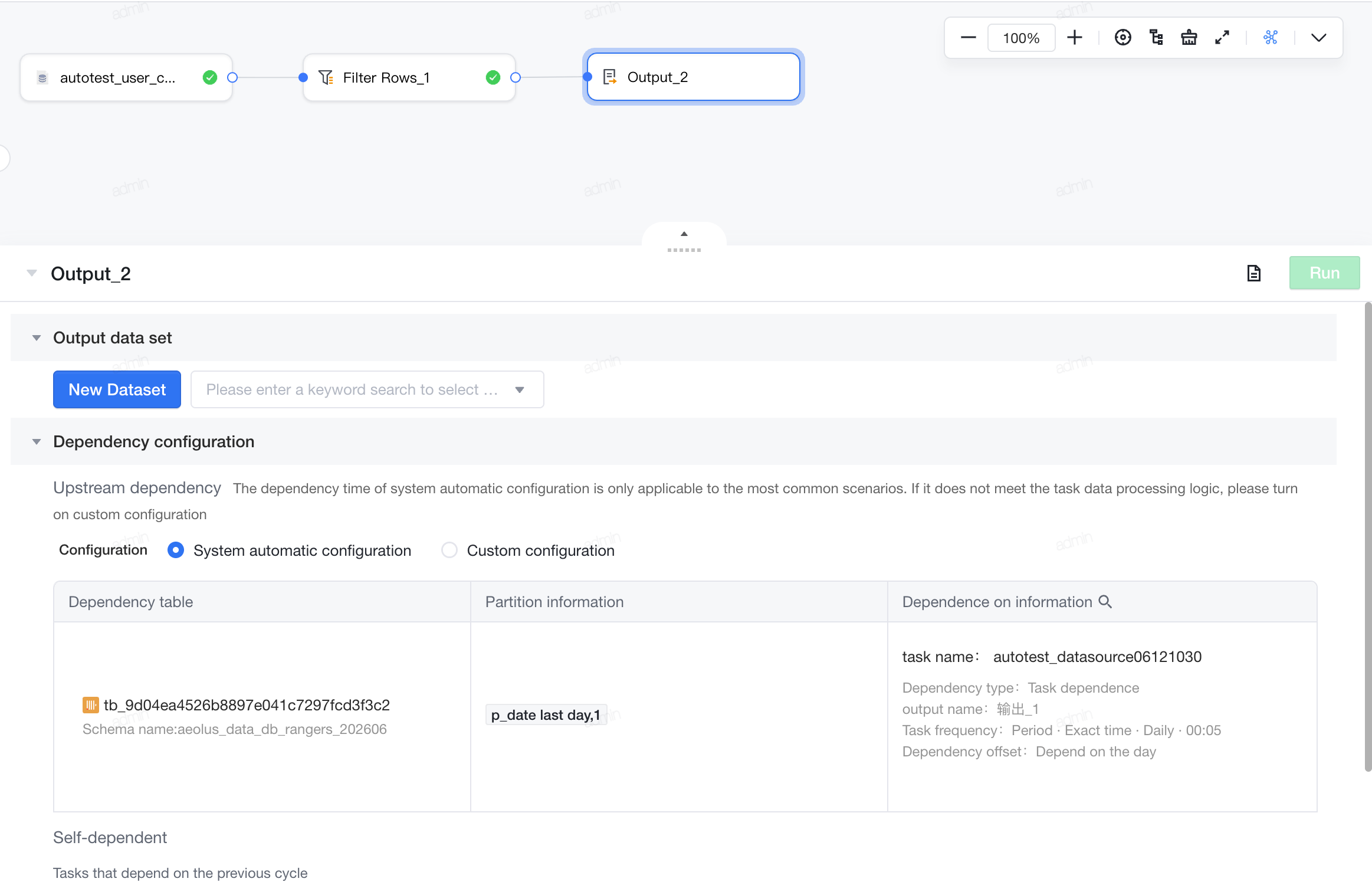Viewport: 1372px width, 885px height.
Task: Click the New Dataset button
Action: click(117, 389)
